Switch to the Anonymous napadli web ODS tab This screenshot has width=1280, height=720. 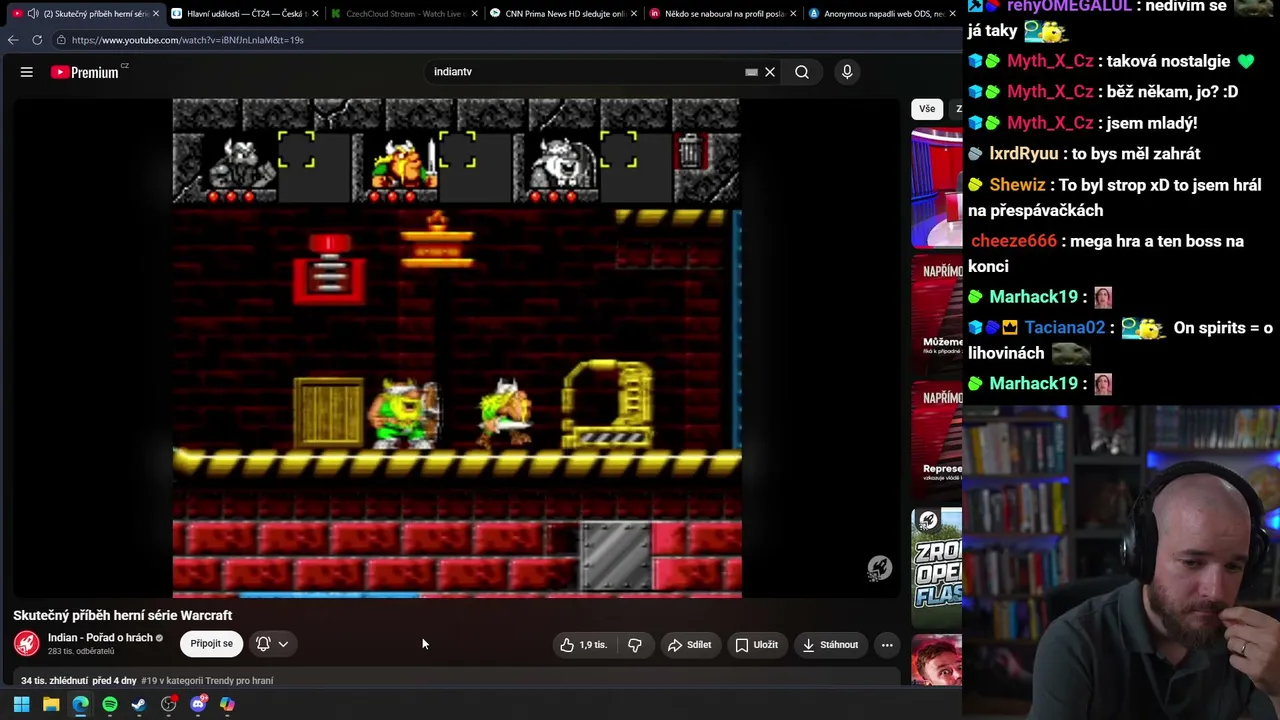point(881,14)
